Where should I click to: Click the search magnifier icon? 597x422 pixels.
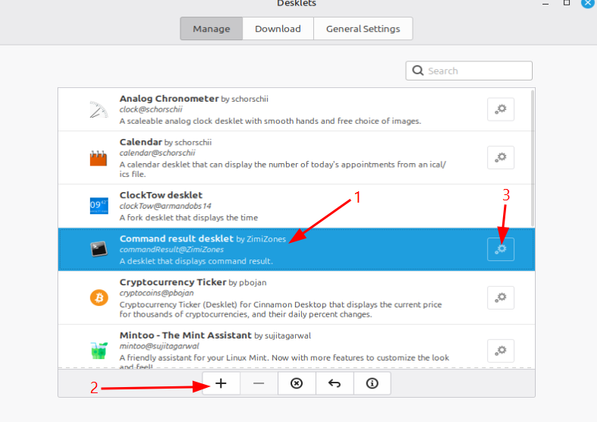point(418,70)
